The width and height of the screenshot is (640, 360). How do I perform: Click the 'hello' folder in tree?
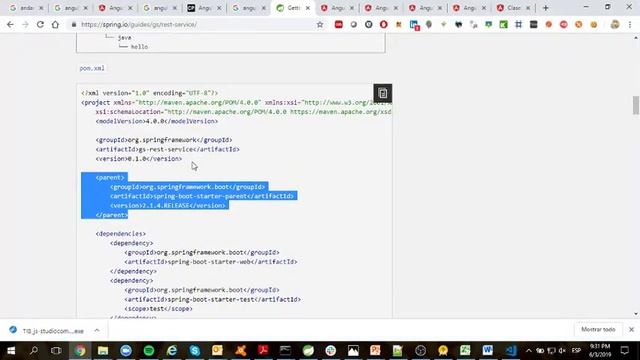pos(139,47)
